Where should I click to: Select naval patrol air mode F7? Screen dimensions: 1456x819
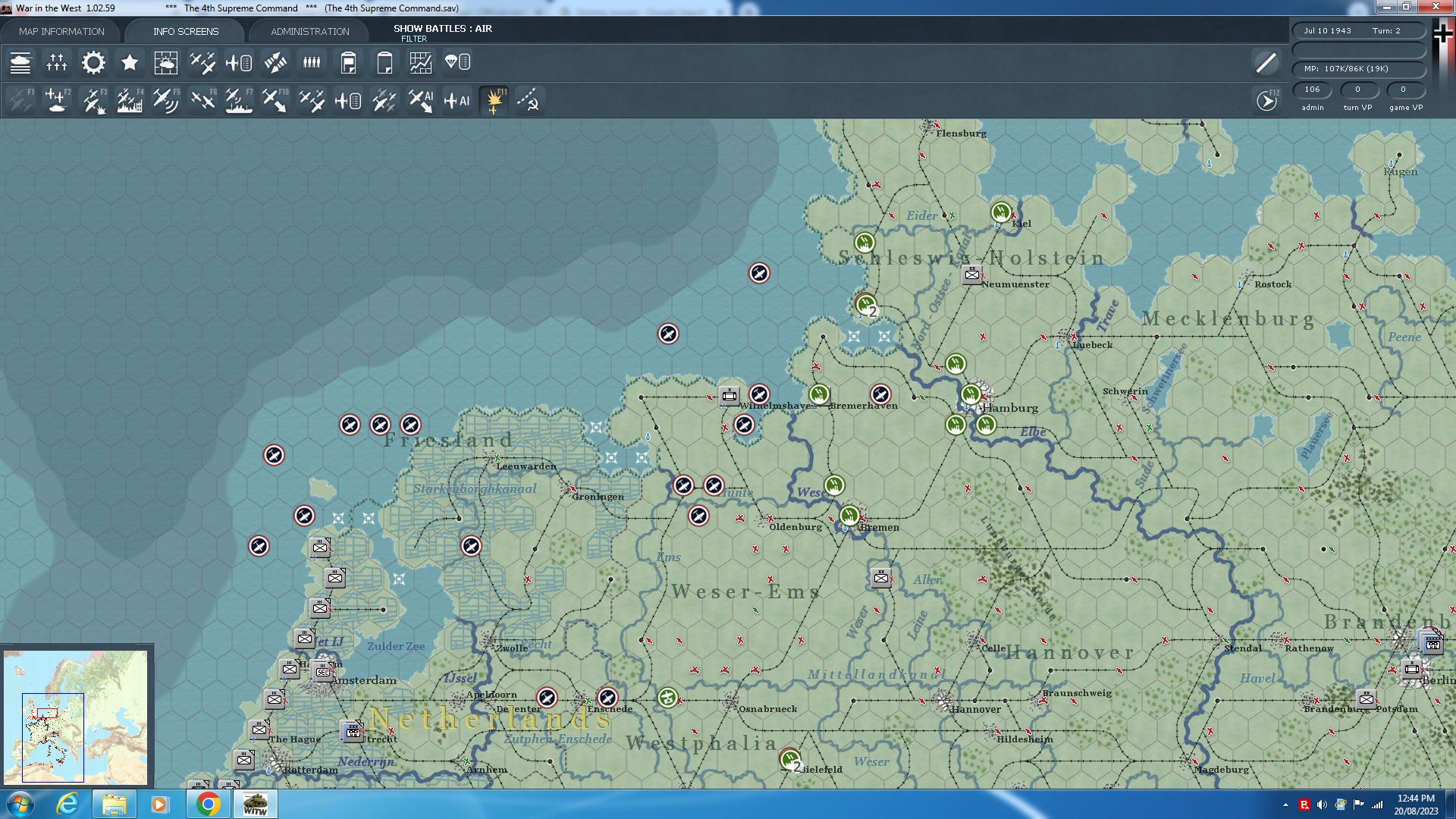pos(239,100)
